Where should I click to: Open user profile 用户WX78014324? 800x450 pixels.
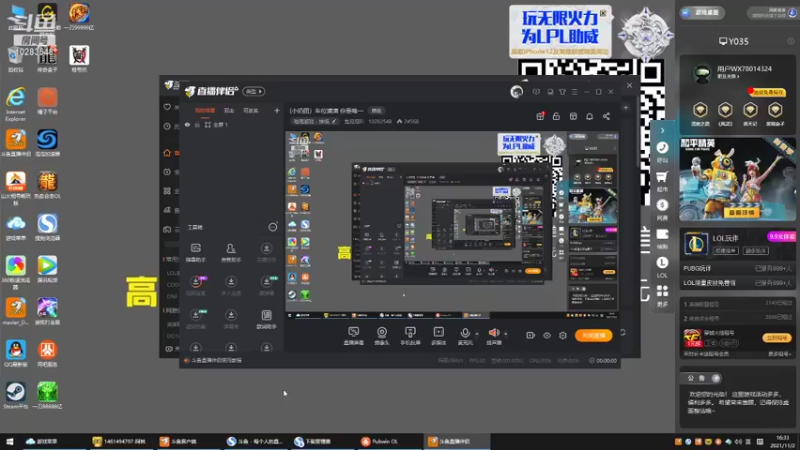[x=744, y=69]
